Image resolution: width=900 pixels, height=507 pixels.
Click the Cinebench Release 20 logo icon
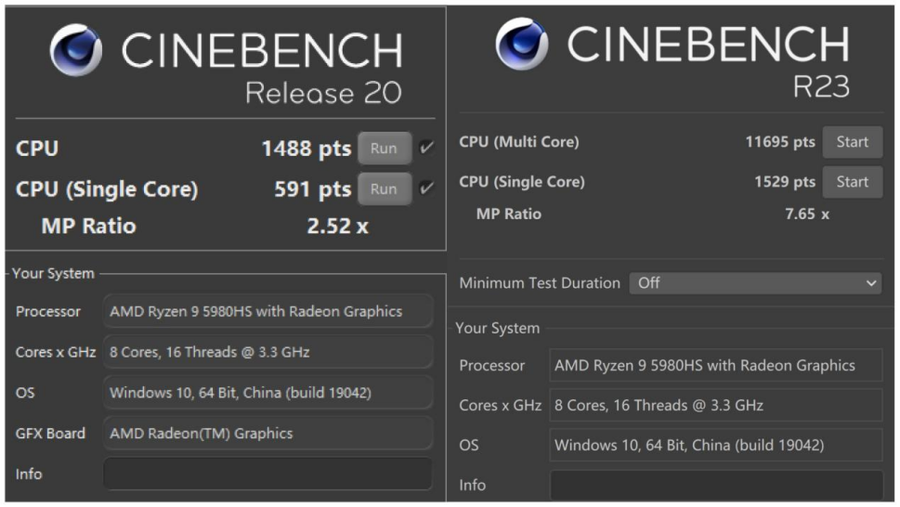[x=76, y=49]
